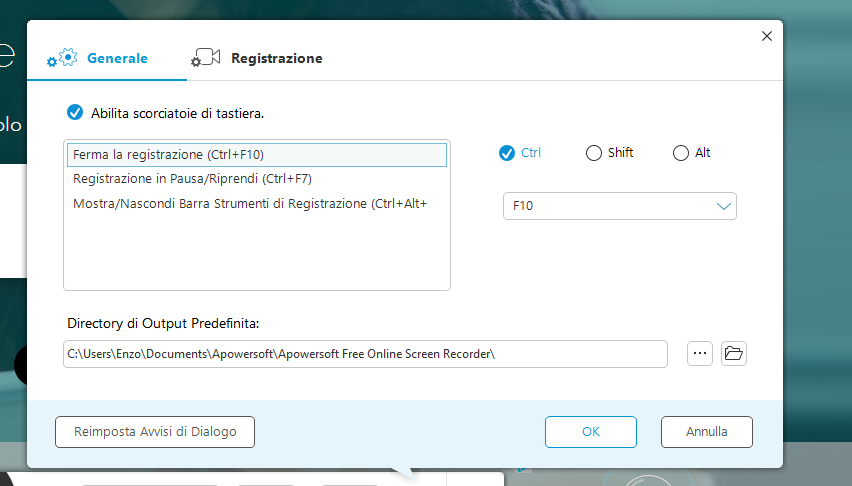Click empty area of shortcuts list
This screenshot has height=486, width=852.
coord(256,255)
